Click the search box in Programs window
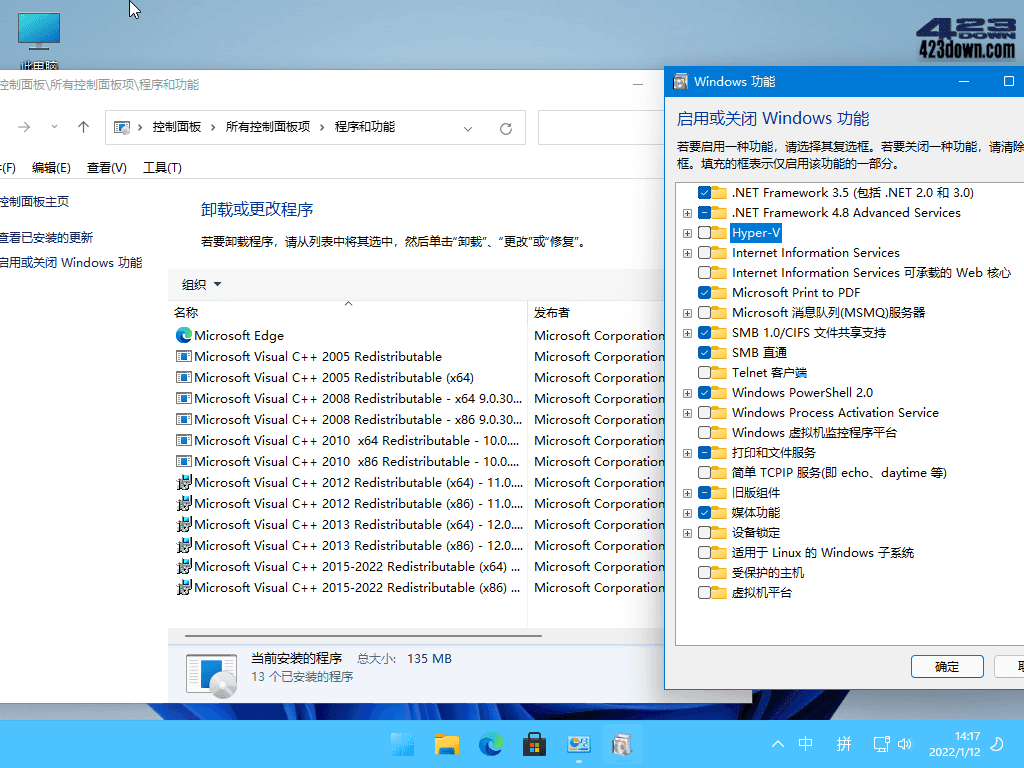The image size is (1024, 768). point(601,127)
